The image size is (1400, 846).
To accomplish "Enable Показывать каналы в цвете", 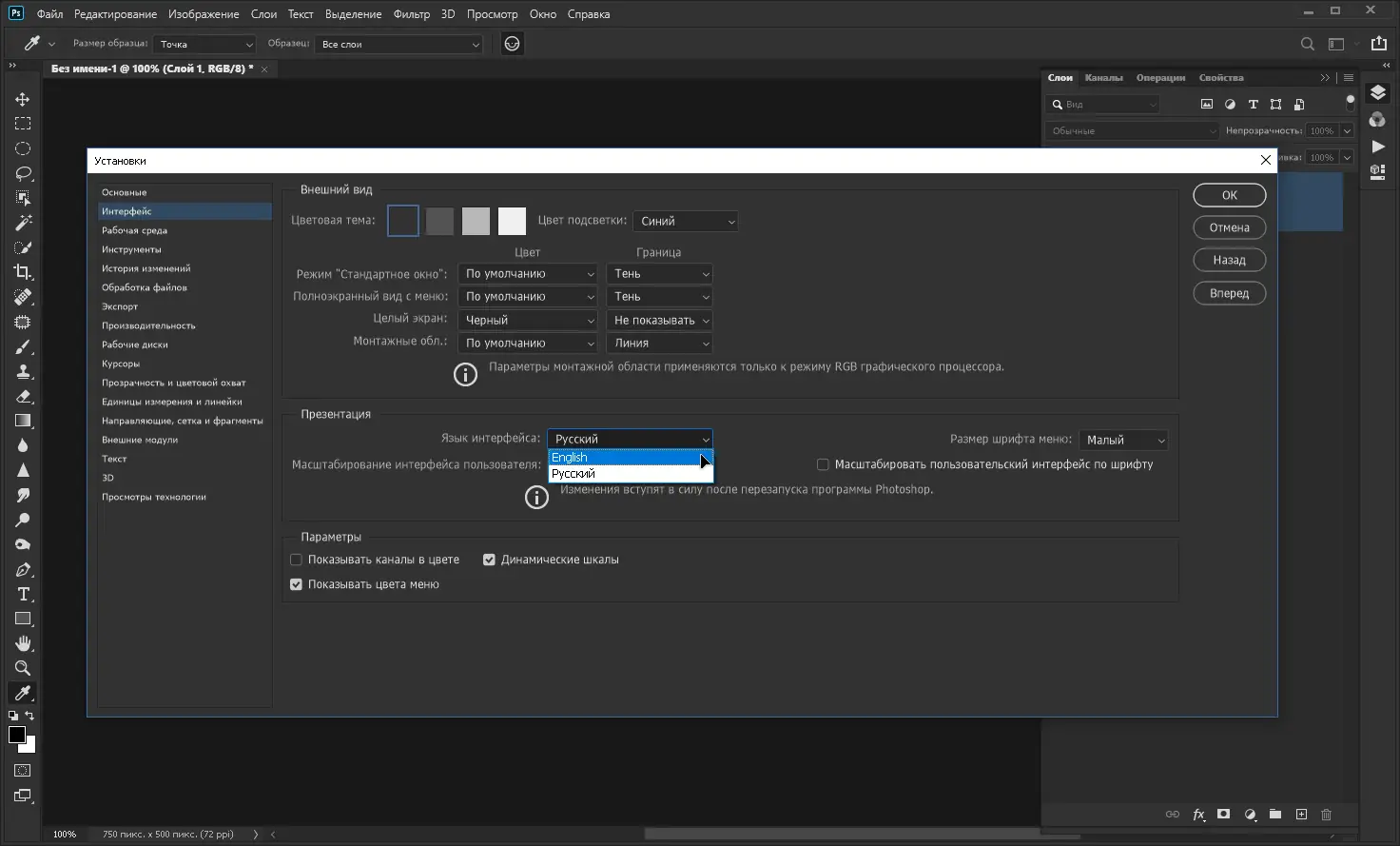I will coord(296,560).
